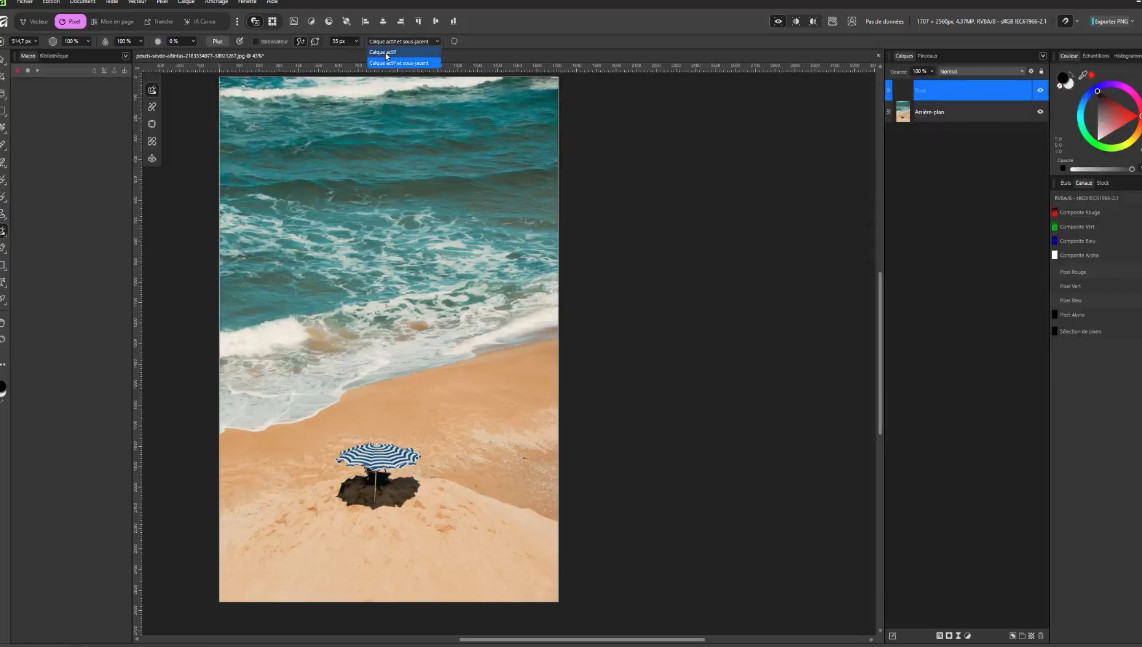Open the Bibliothèque tab
This screenshot has height=647, width=1142.
[x=54, y=56]
